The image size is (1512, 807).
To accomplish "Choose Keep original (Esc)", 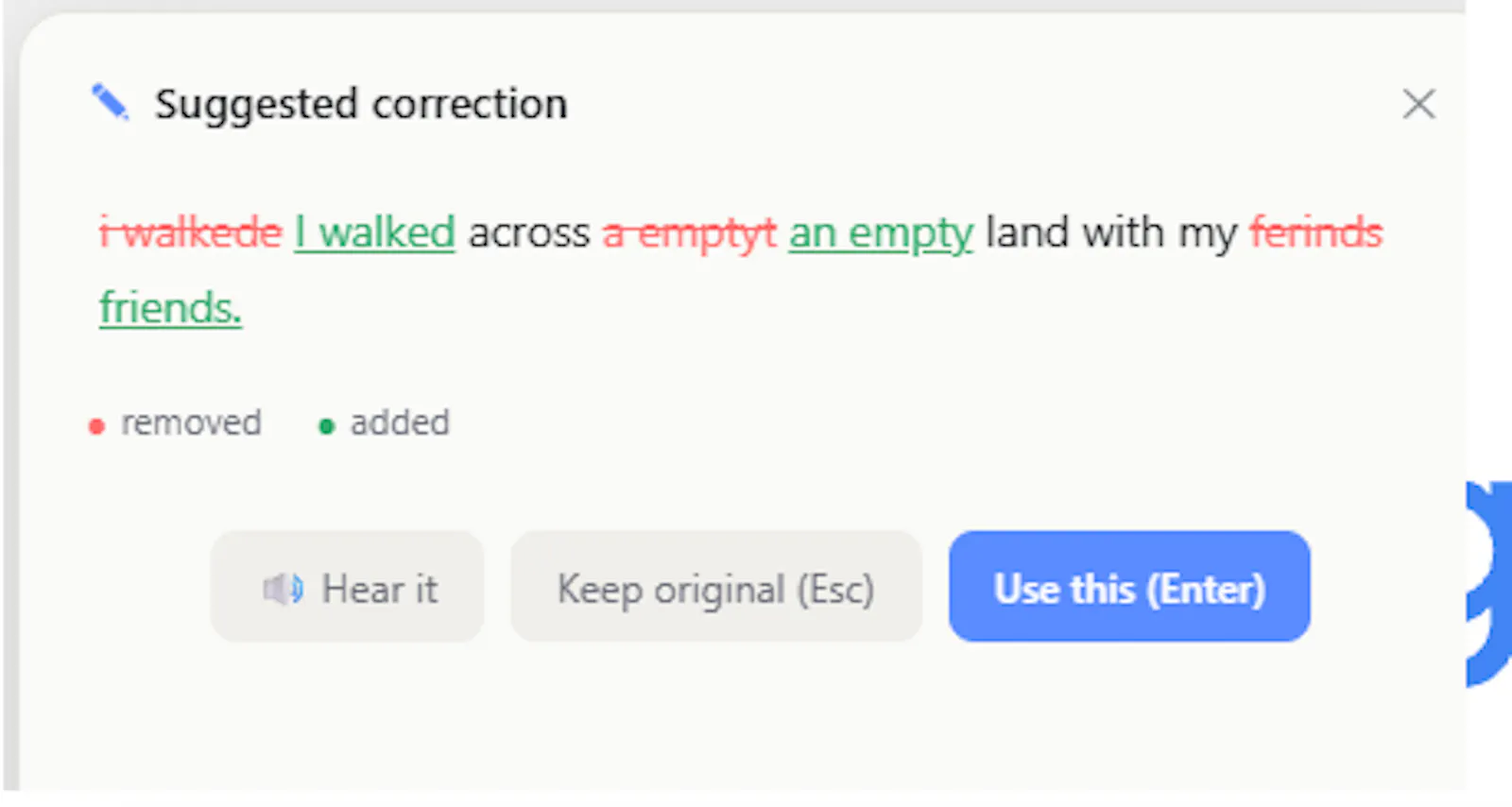I will [716, 586].
